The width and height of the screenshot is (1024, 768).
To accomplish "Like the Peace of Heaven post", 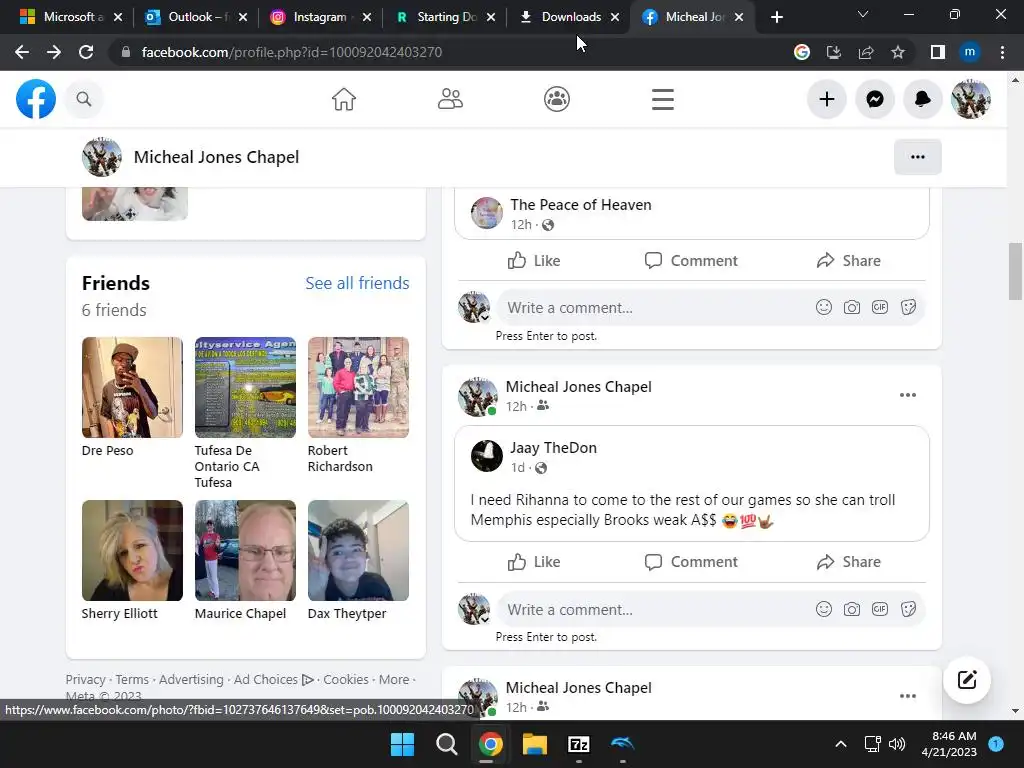I will pyautogui.click(x=534, y=261).
